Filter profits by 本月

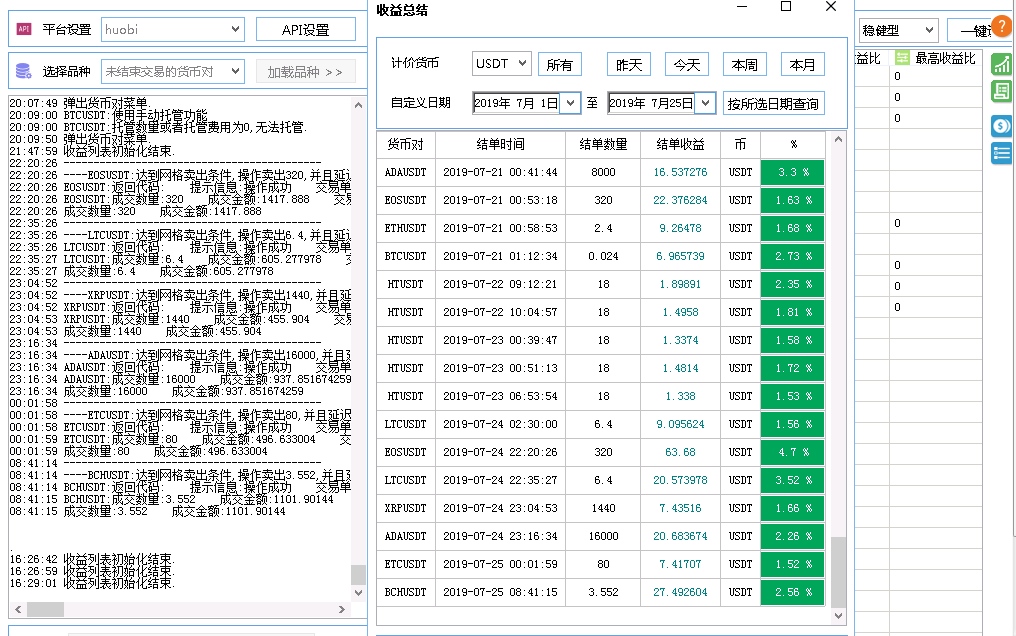point(802,65)
